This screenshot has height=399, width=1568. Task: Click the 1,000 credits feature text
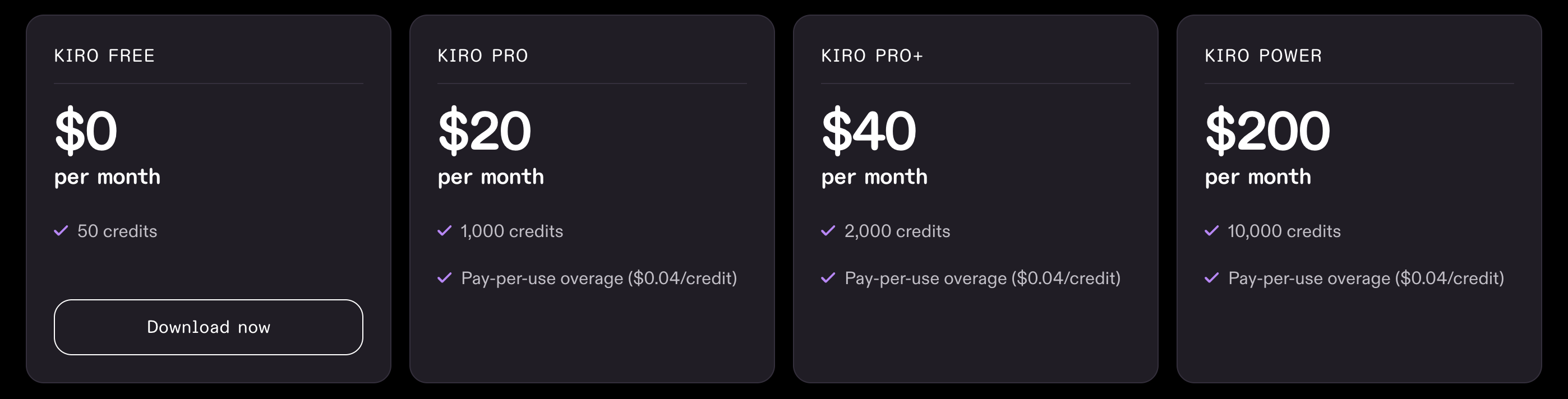[x=511, y=231]
